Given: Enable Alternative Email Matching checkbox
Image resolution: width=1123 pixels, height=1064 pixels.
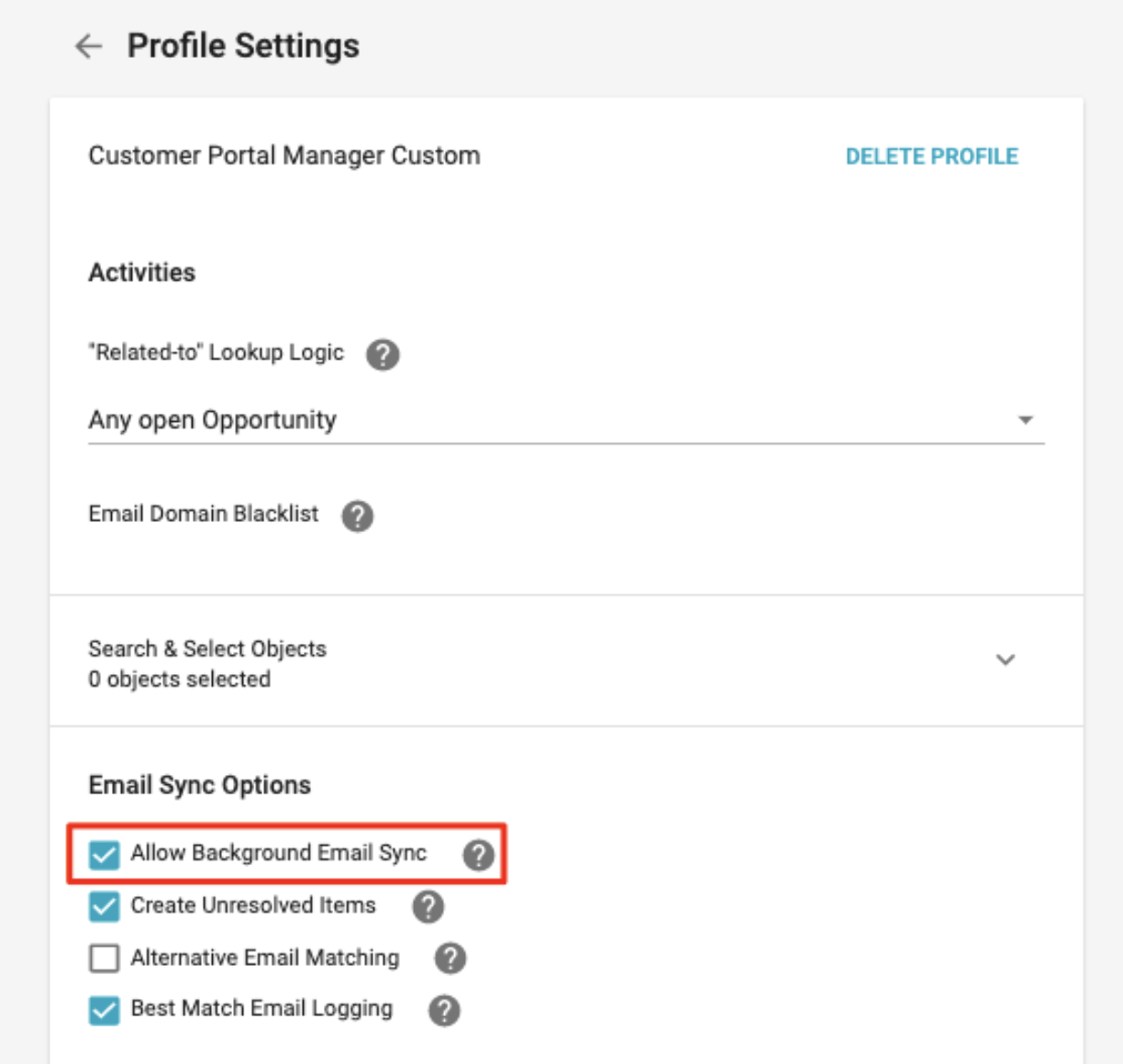Looking at the screenshot, I should 104,959.
